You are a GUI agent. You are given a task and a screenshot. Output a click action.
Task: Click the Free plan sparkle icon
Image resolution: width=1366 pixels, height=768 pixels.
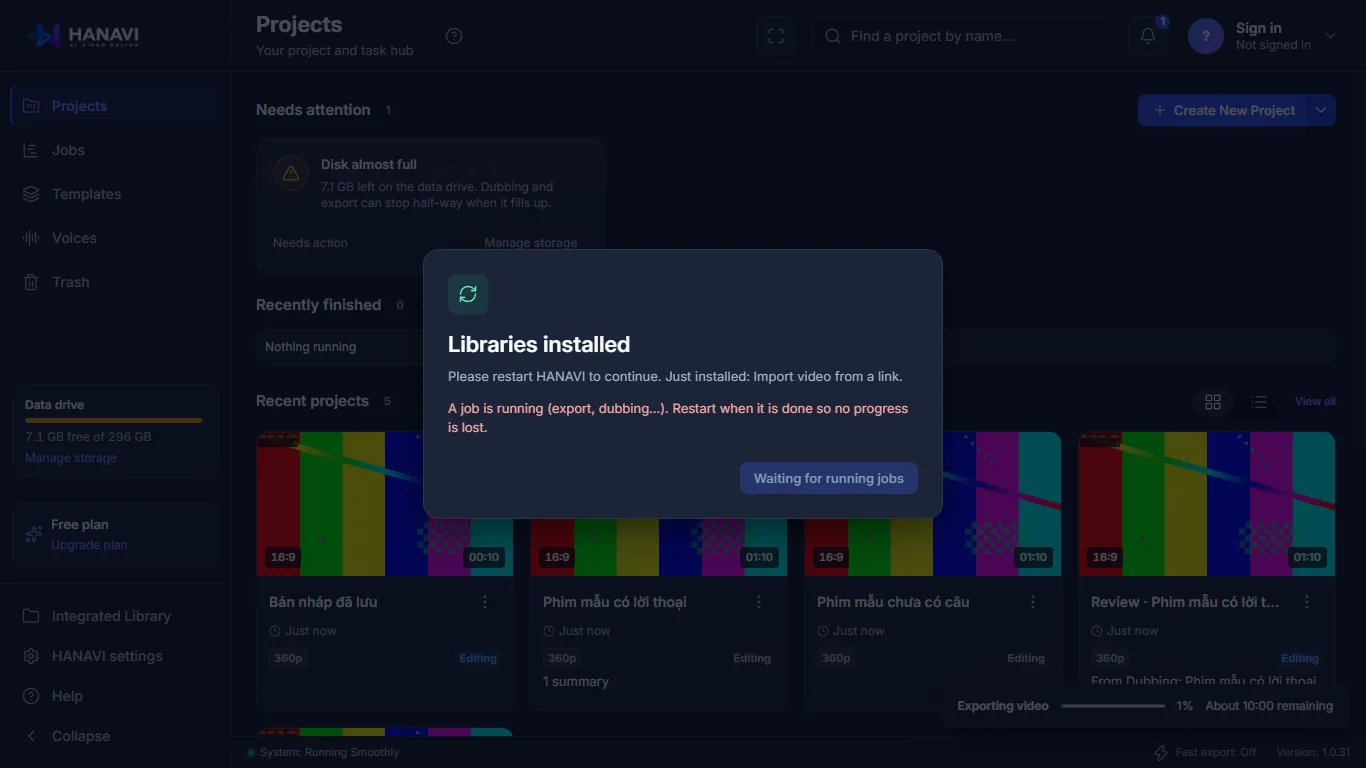(33, 534)
